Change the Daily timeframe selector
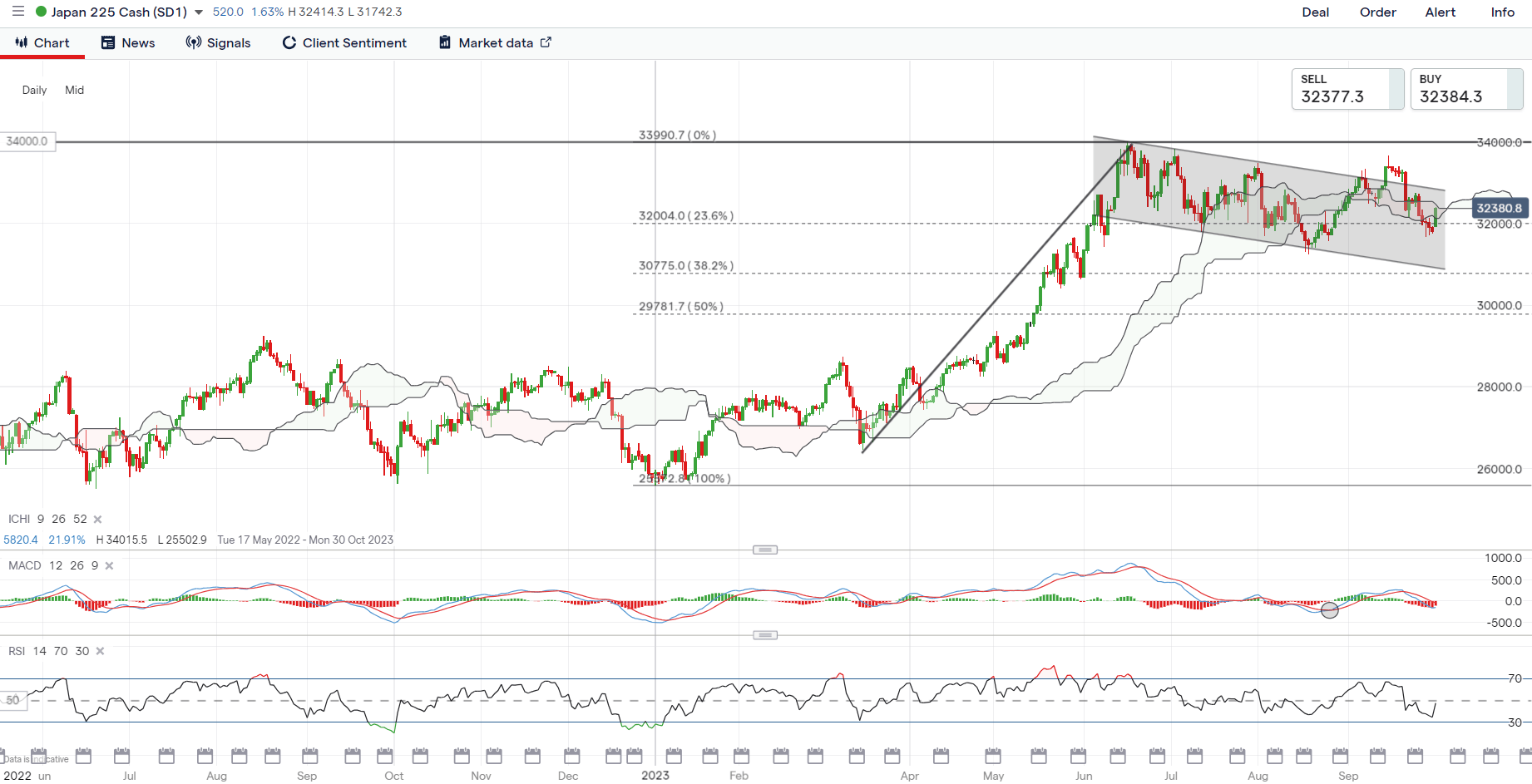 point(34,90)
